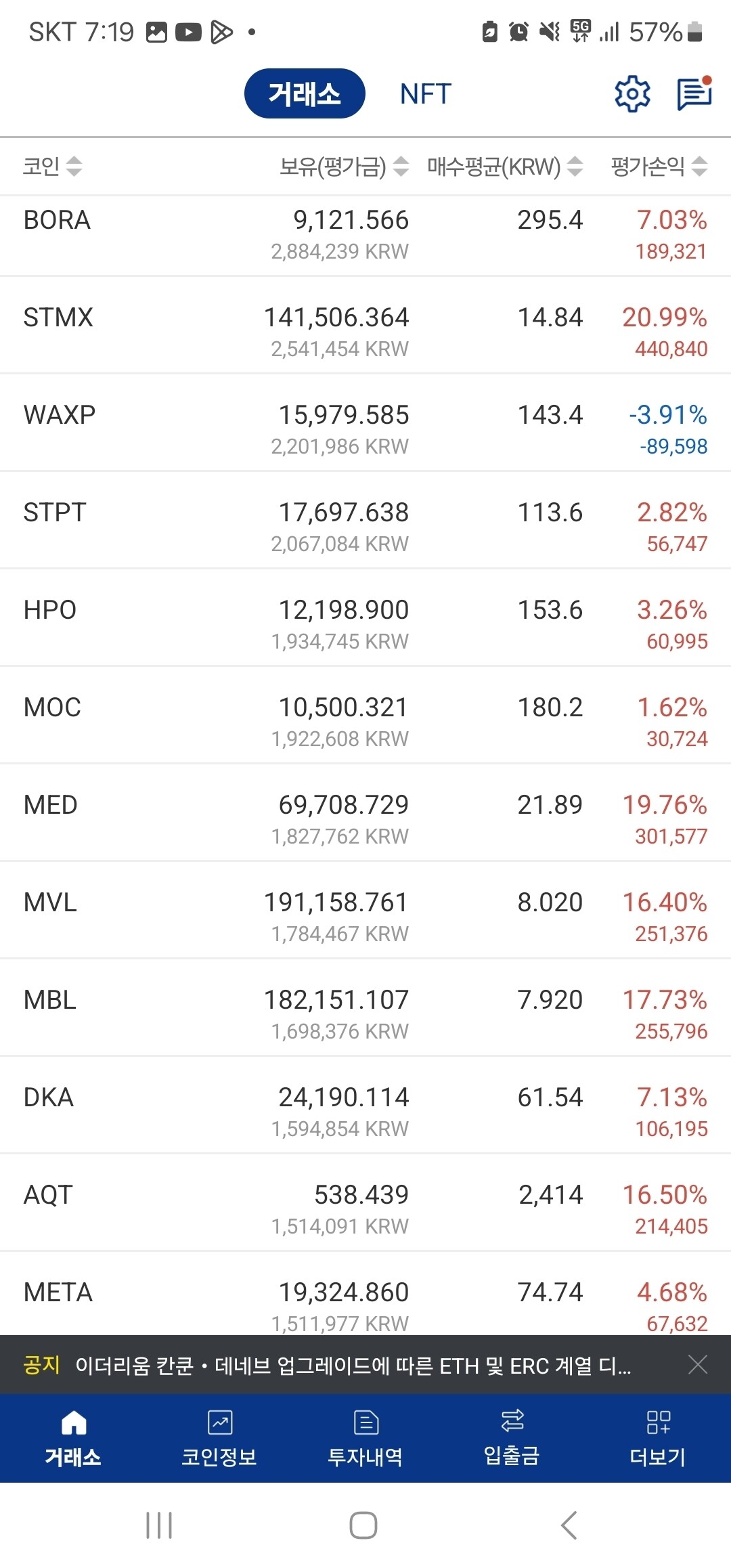This screenshot has width=731, height=1568.
Task: Open 더보기 grid icon
Action: 658,1422
